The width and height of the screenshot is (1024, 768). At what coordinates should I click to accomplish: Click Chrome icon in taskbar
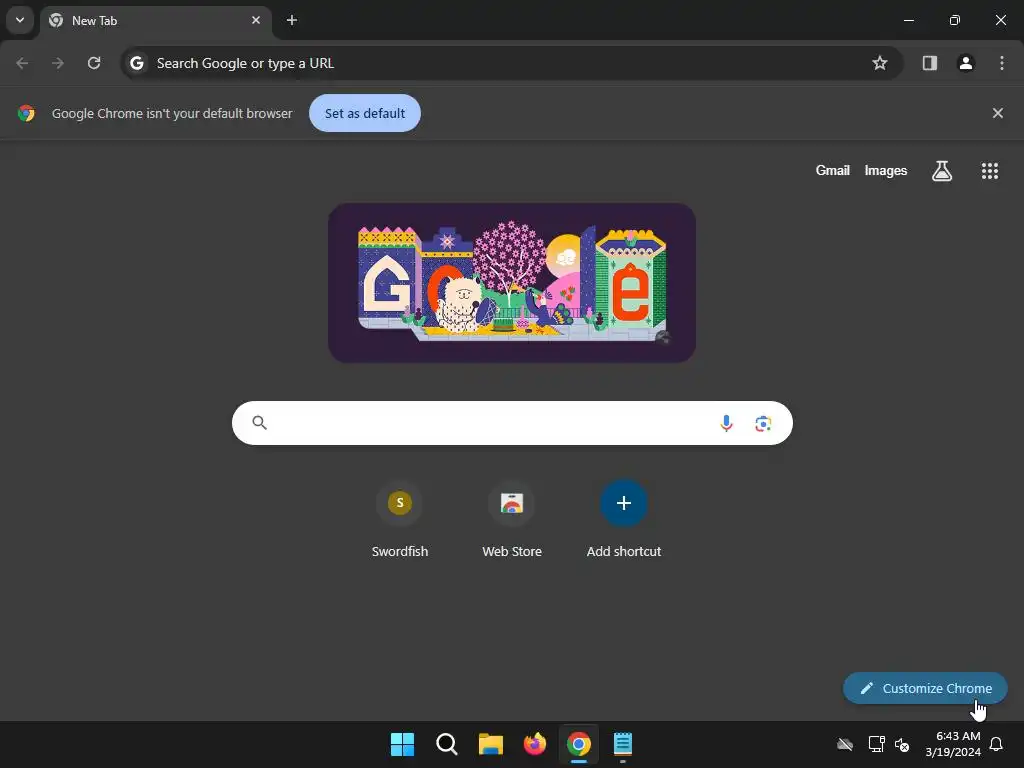pos(579,744)
